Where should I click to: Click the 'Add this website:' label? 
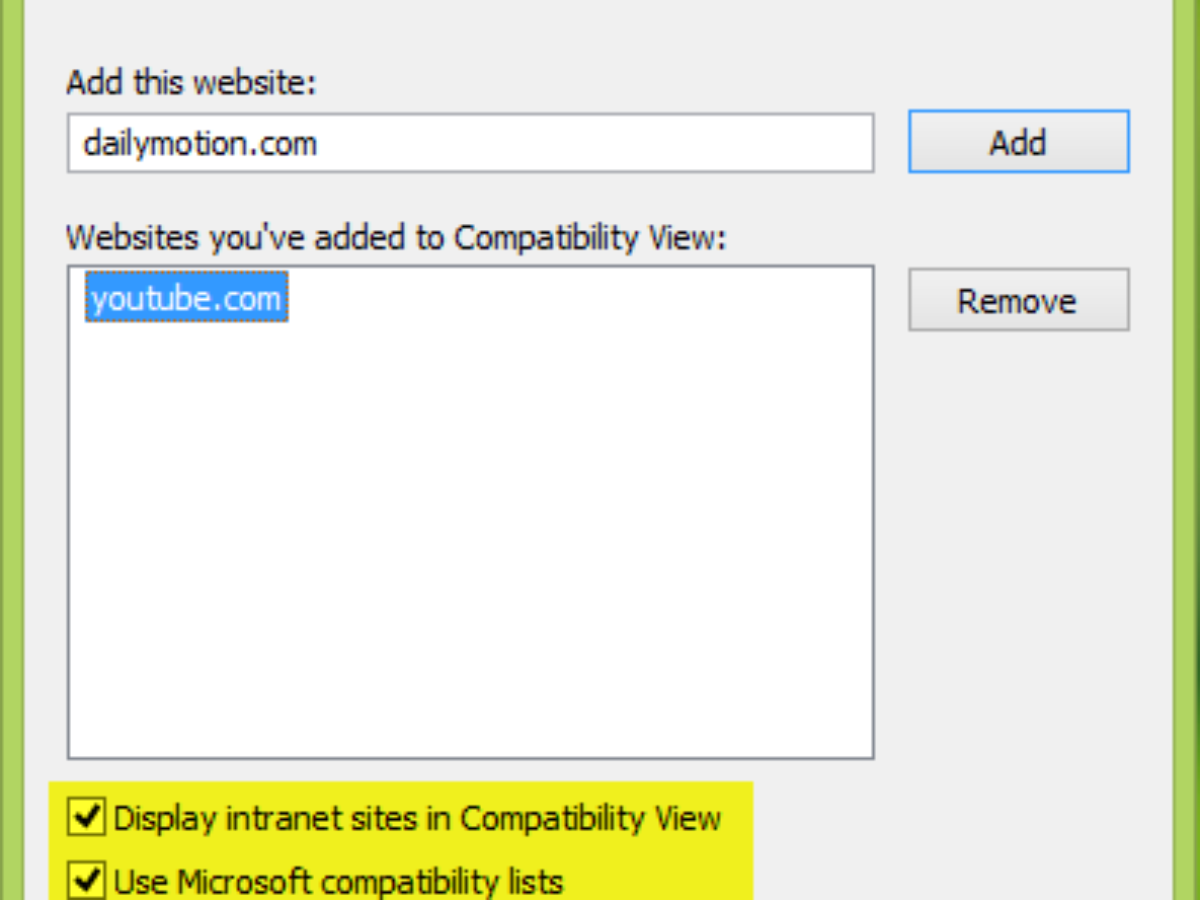click(191, 82)
